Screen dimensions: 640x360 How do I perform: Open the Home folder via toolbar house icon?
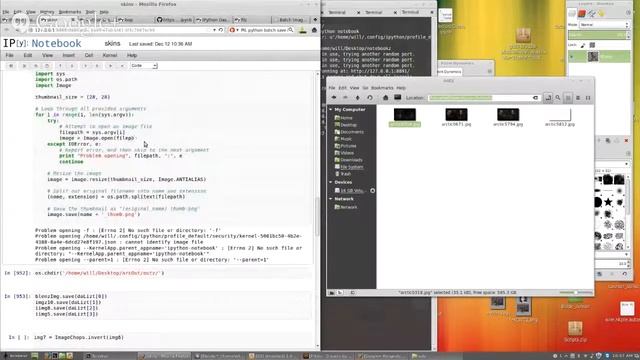(385, 98)
